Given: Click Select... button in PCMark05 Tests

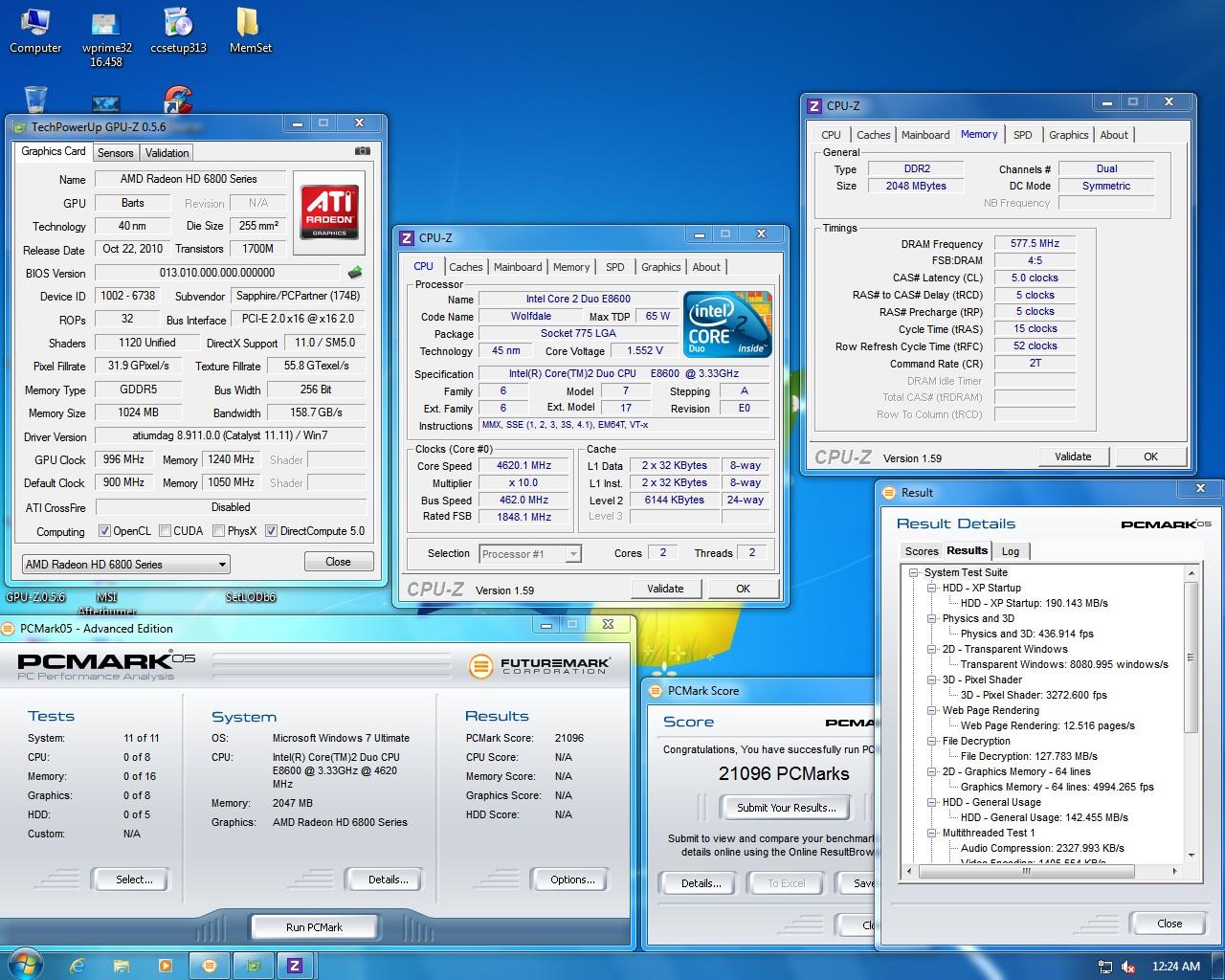Looking at the screenshot, I should [x=134, y=880].
